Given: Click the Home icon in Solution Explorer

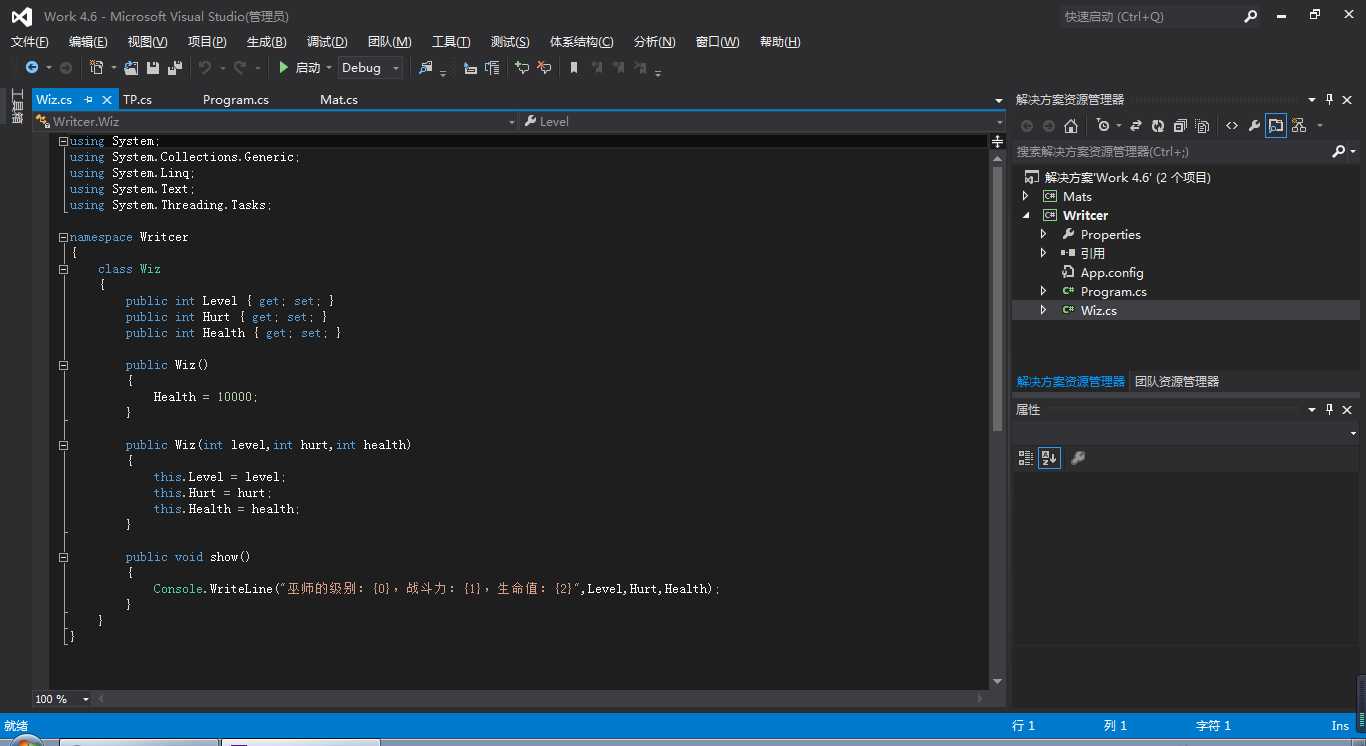Looking at the screenshot, I should tap(1070, 126).
